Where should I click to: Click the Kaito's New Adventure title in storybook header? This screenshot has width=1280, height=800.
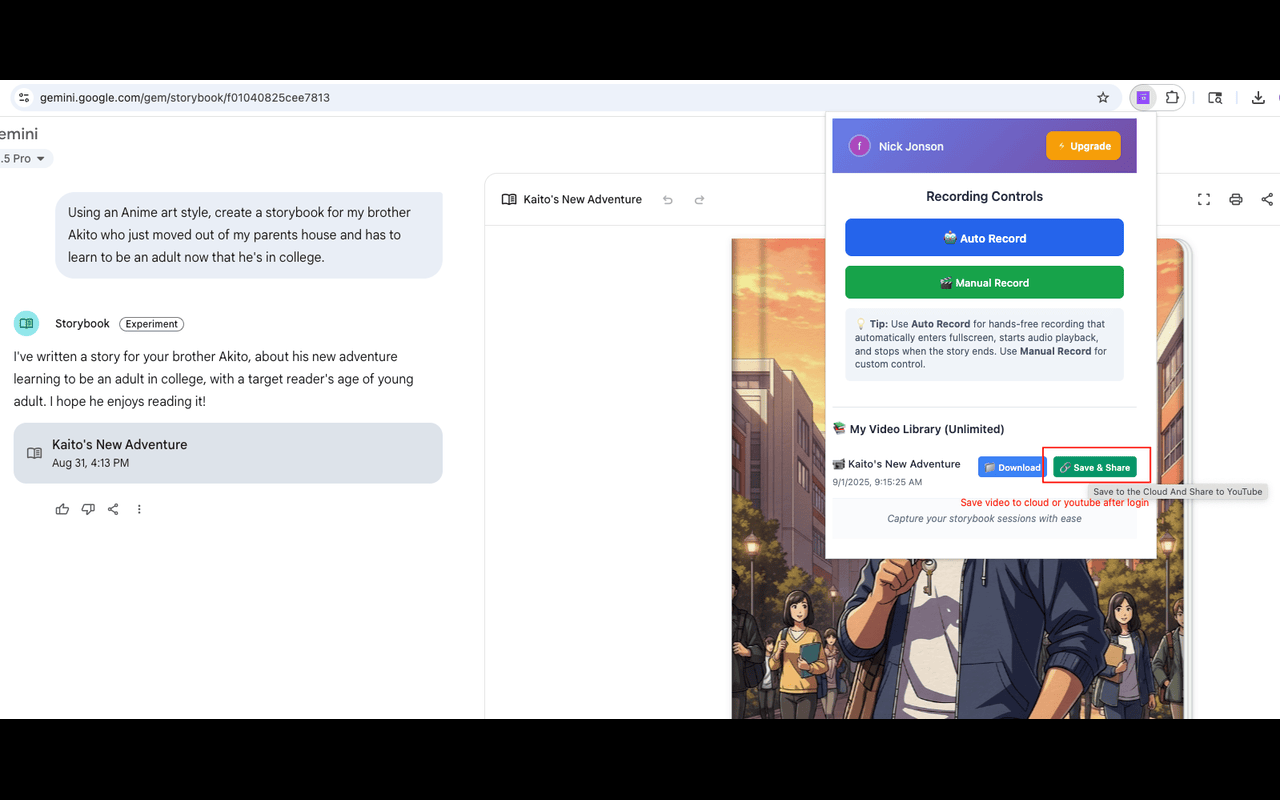(583, 200)
